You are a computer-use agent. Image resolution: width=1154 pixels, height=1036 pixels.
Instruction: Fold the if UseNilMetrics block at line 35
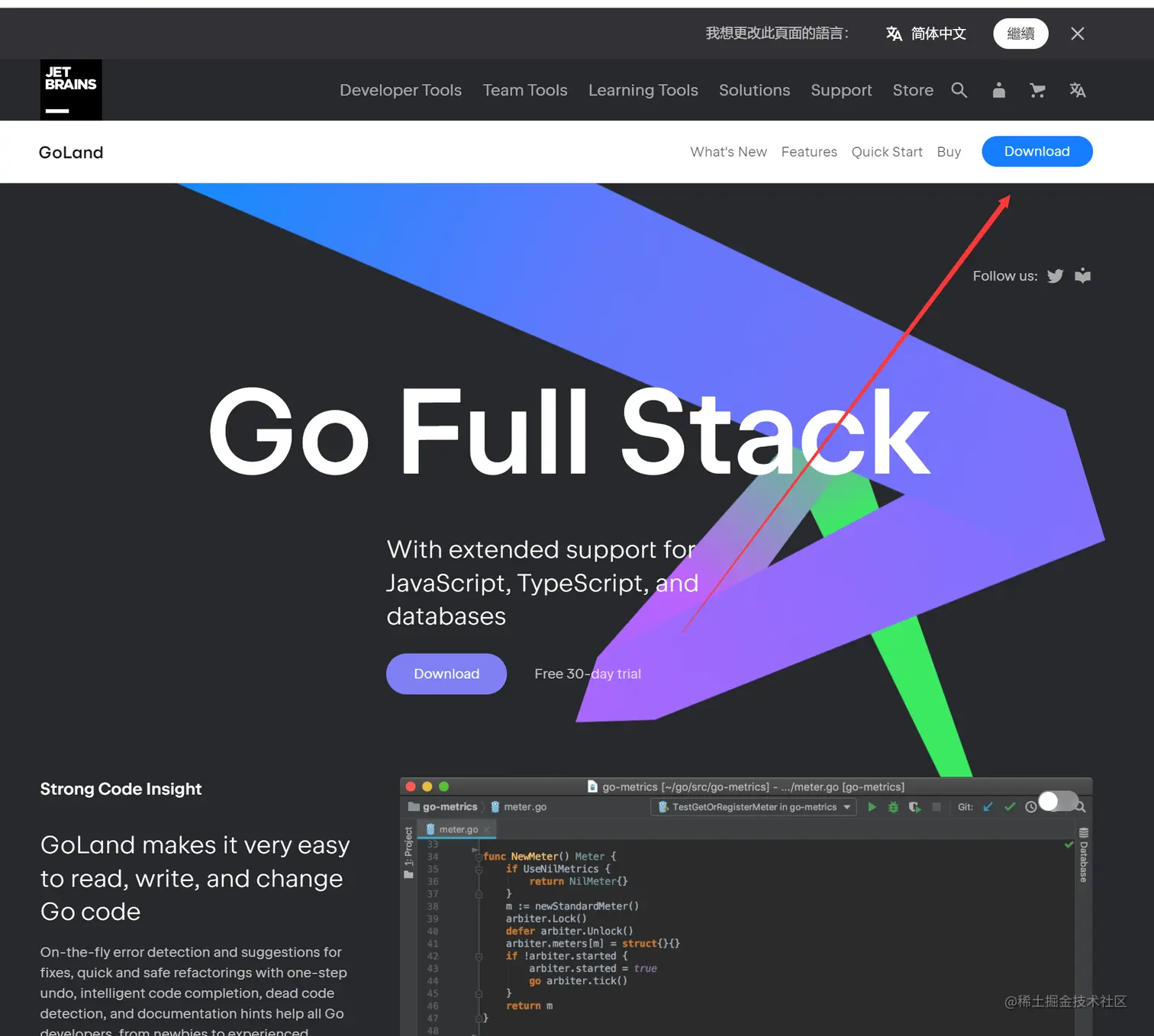pos(479,870)
